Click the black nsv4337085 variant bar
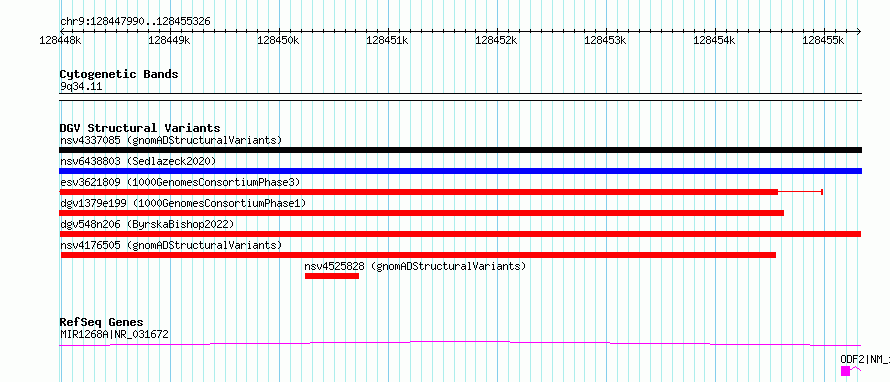Image resolution: width=890 pixels, height=382 pixels. pos(460,150)
